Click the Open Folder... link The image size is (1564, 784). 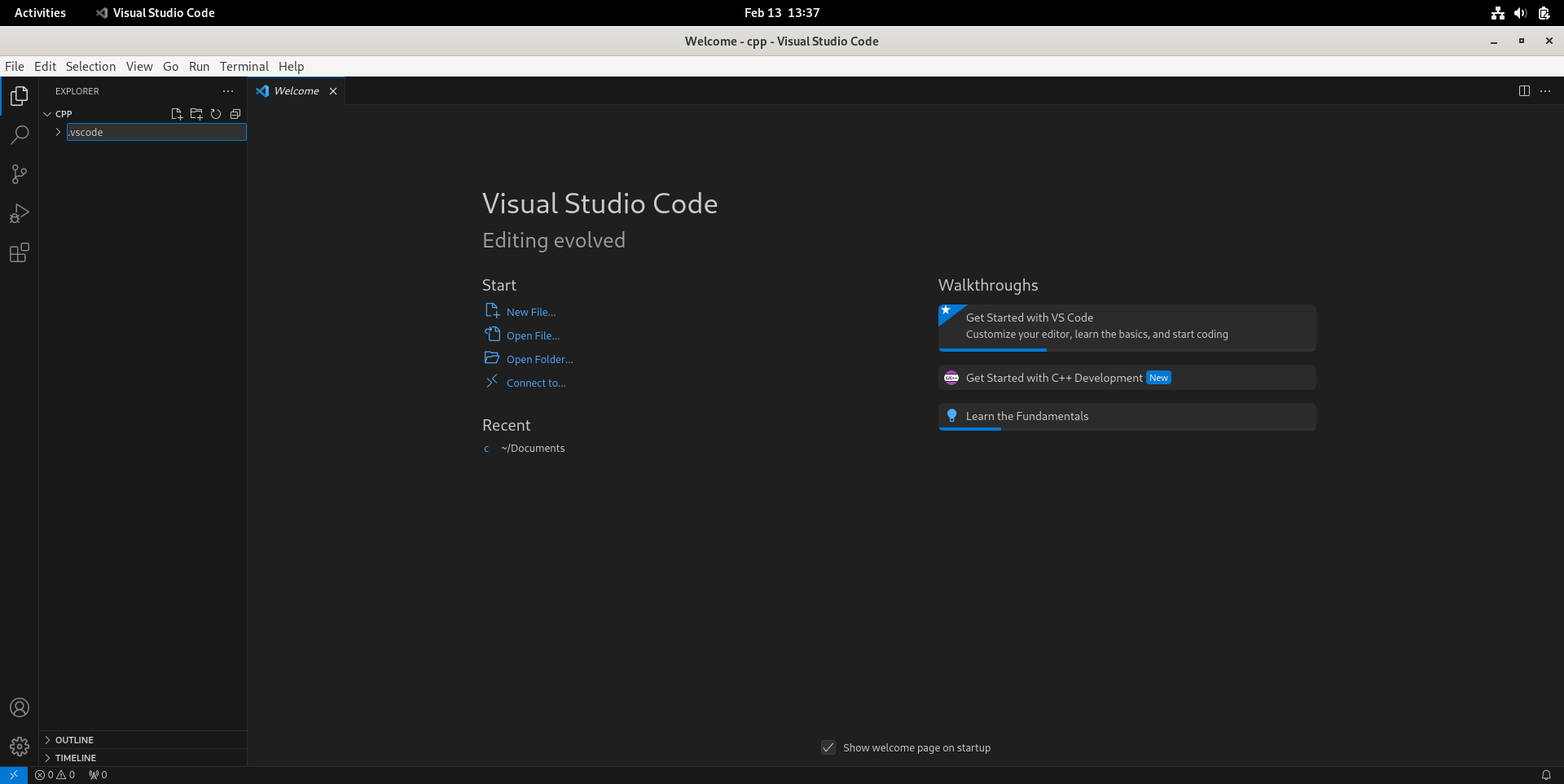(539, 359)
